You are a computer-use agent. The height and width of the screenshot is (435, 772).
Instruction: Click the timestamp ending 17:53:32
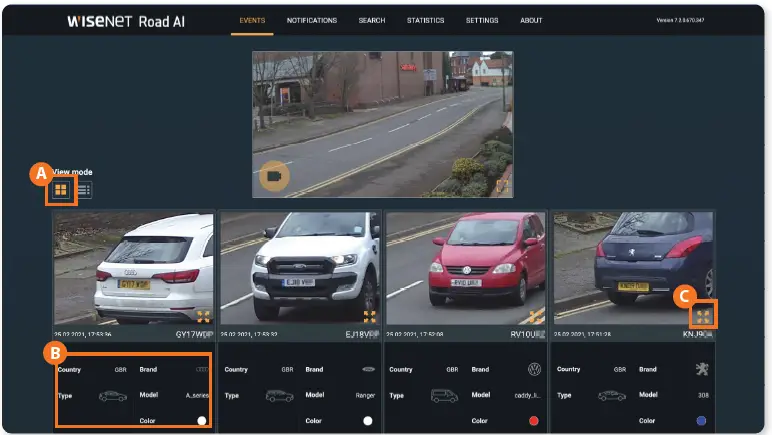(249, 335)
